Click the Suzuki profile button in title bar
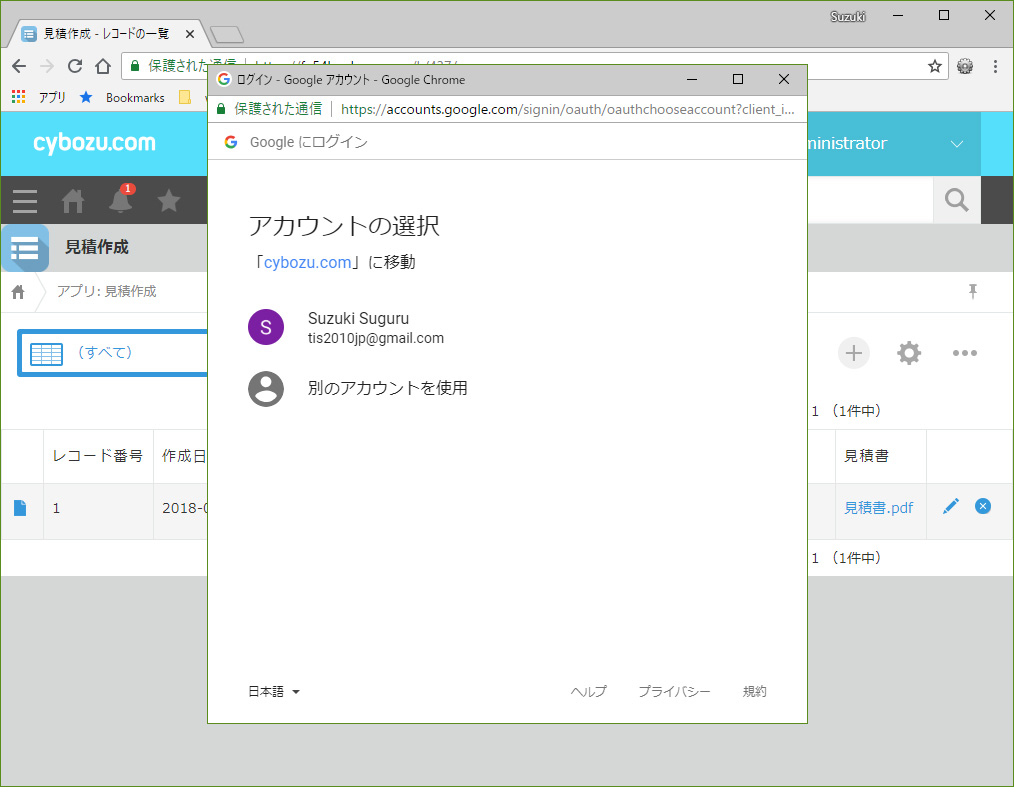Viewport: 1014px width, 787px height. coord(848,16)
